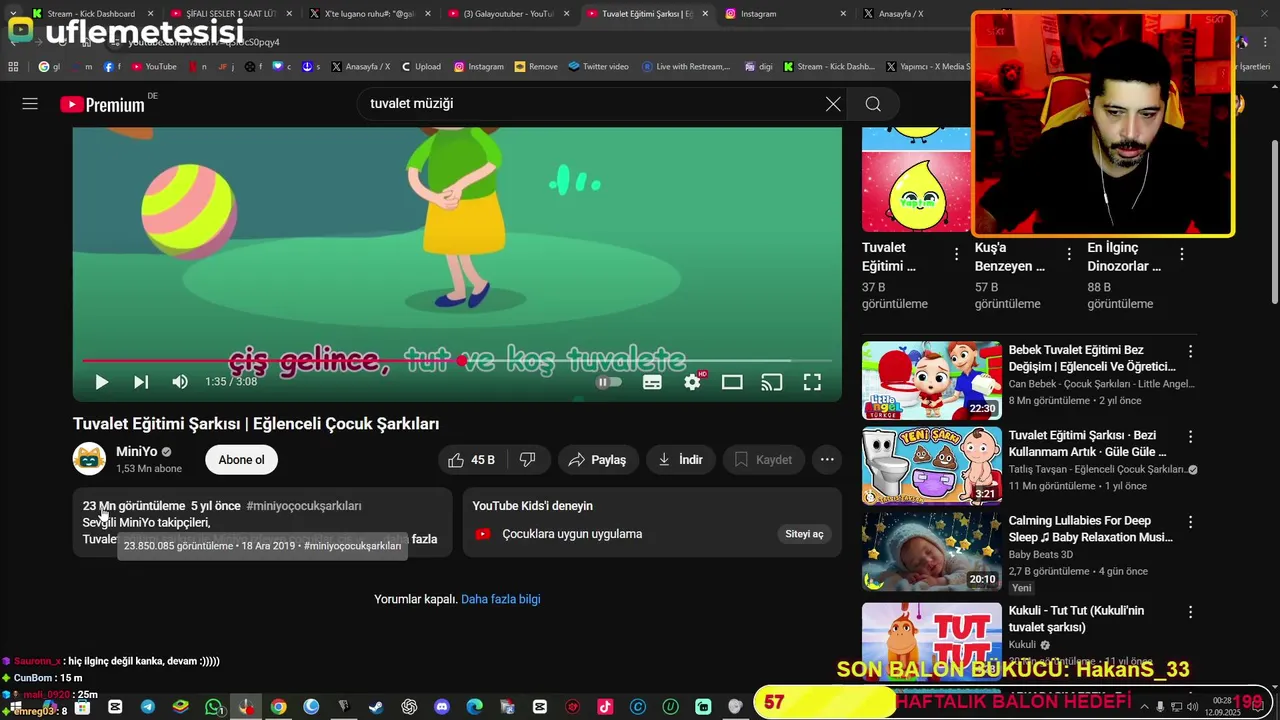This screenshot has width=1280, height=720.
Task: Open options for Tuvalet Eğitimi short
Action: pos(956,254)
